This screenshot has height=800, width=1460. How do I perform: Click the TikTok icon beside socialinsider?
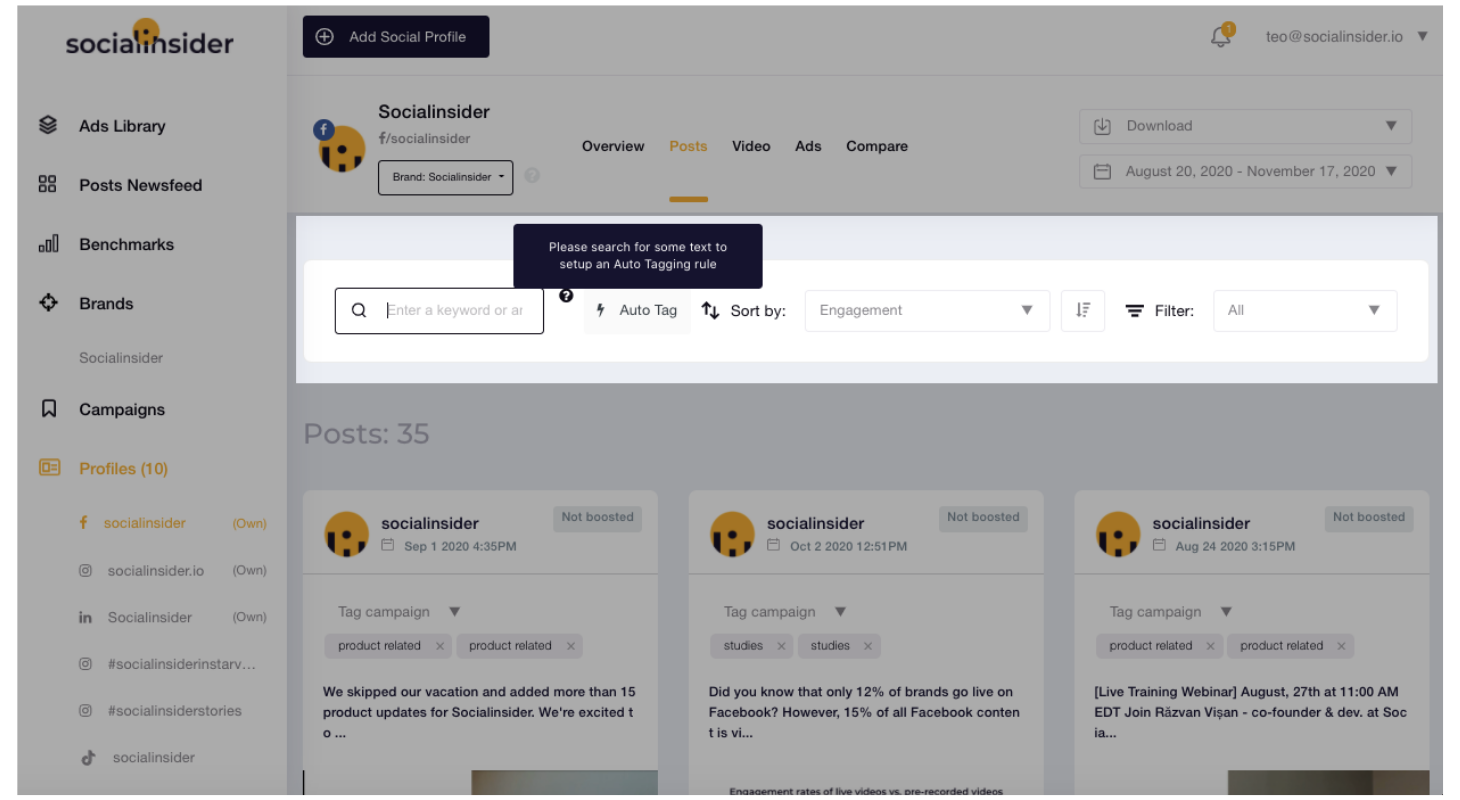click(x=88, y=757)
